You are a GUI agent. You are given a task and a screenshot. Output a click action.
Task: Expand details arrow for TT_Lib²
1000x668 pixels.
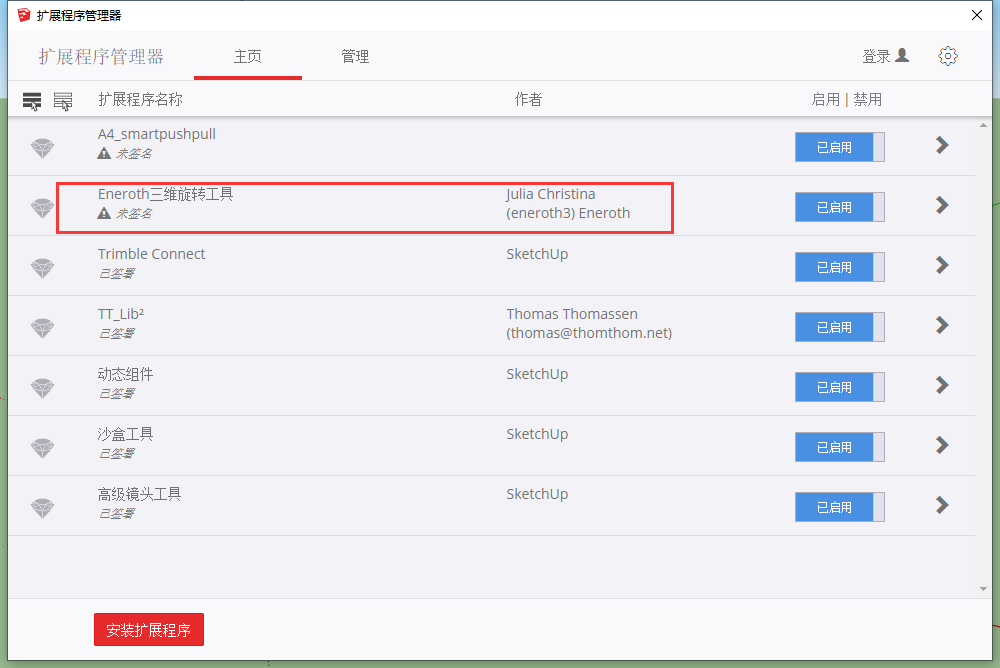tap(942, 325)
